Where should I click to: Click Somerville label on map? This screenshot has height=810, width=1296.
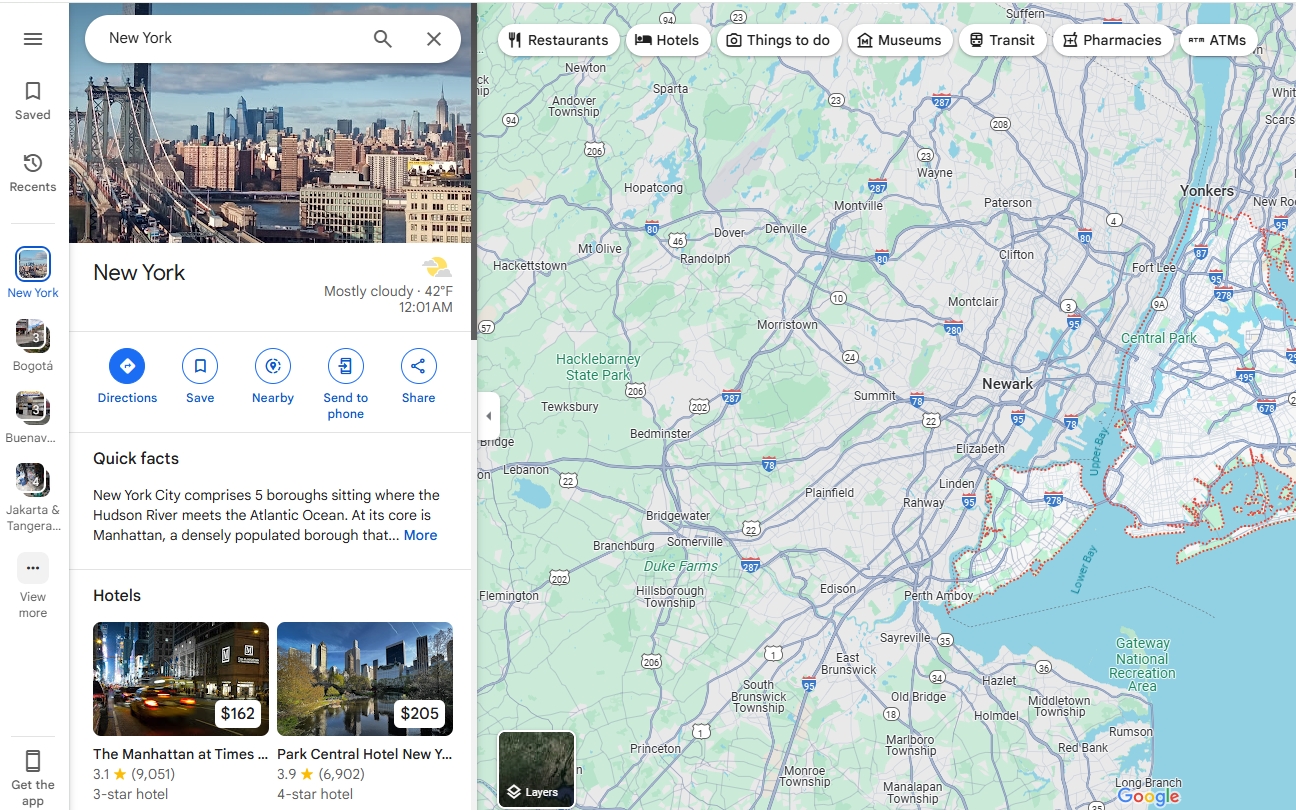point(695,542)
